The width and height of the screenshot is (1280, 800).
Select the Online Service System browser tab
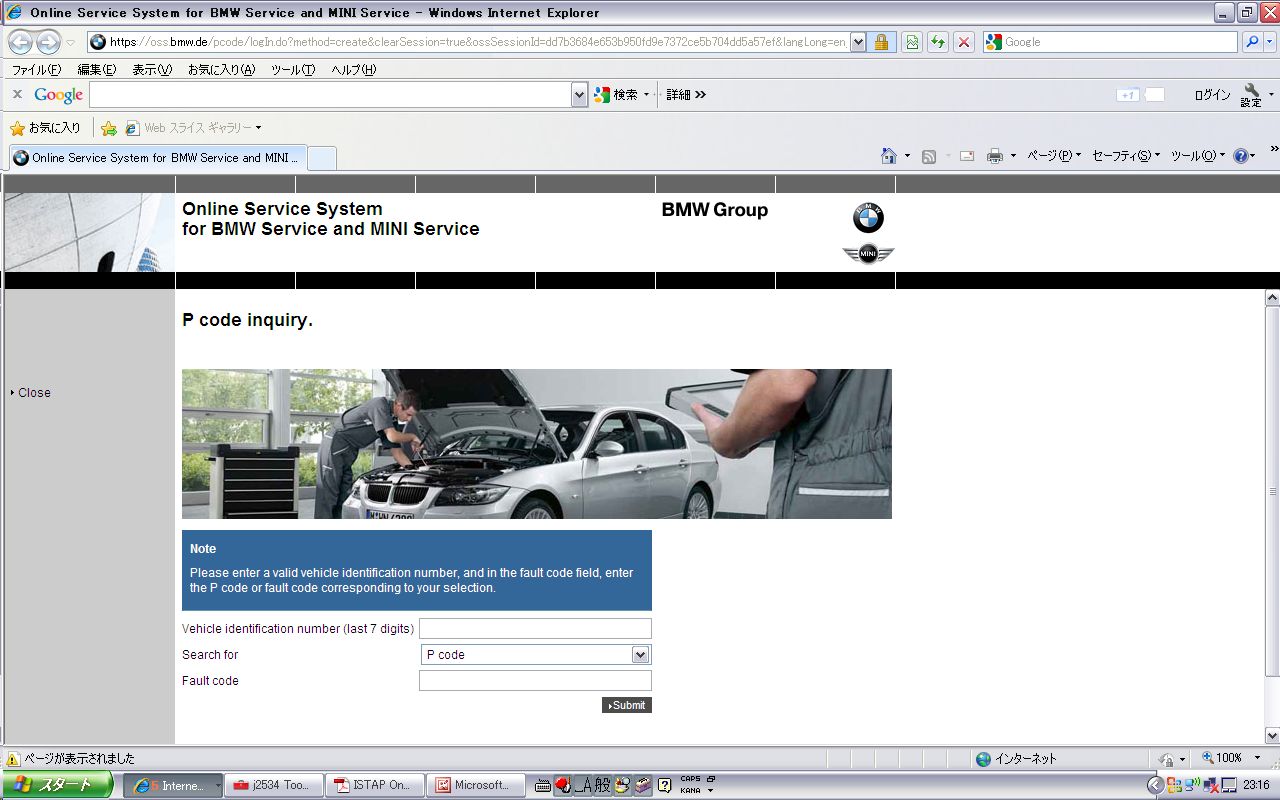[x=156, y=158]
